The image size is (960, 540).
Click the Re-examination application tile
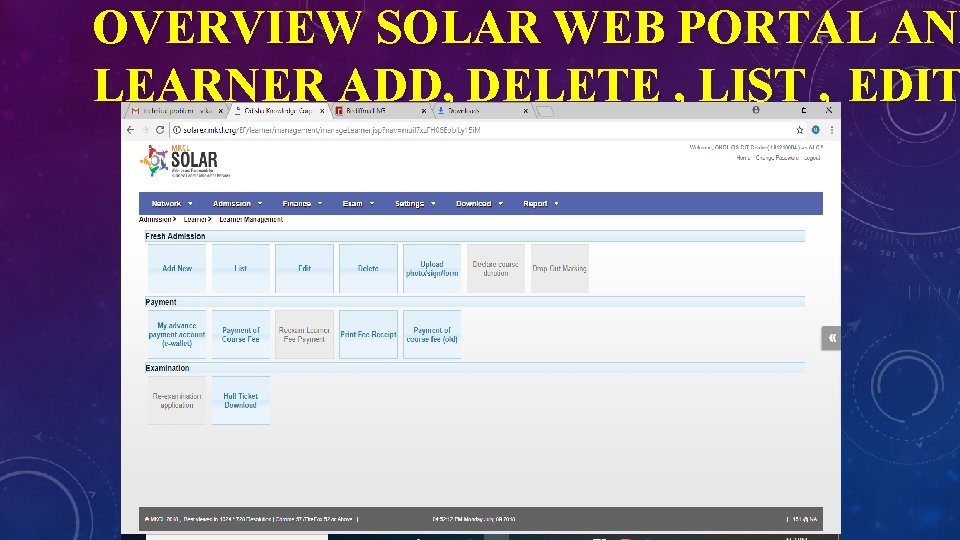pos(177,400)
